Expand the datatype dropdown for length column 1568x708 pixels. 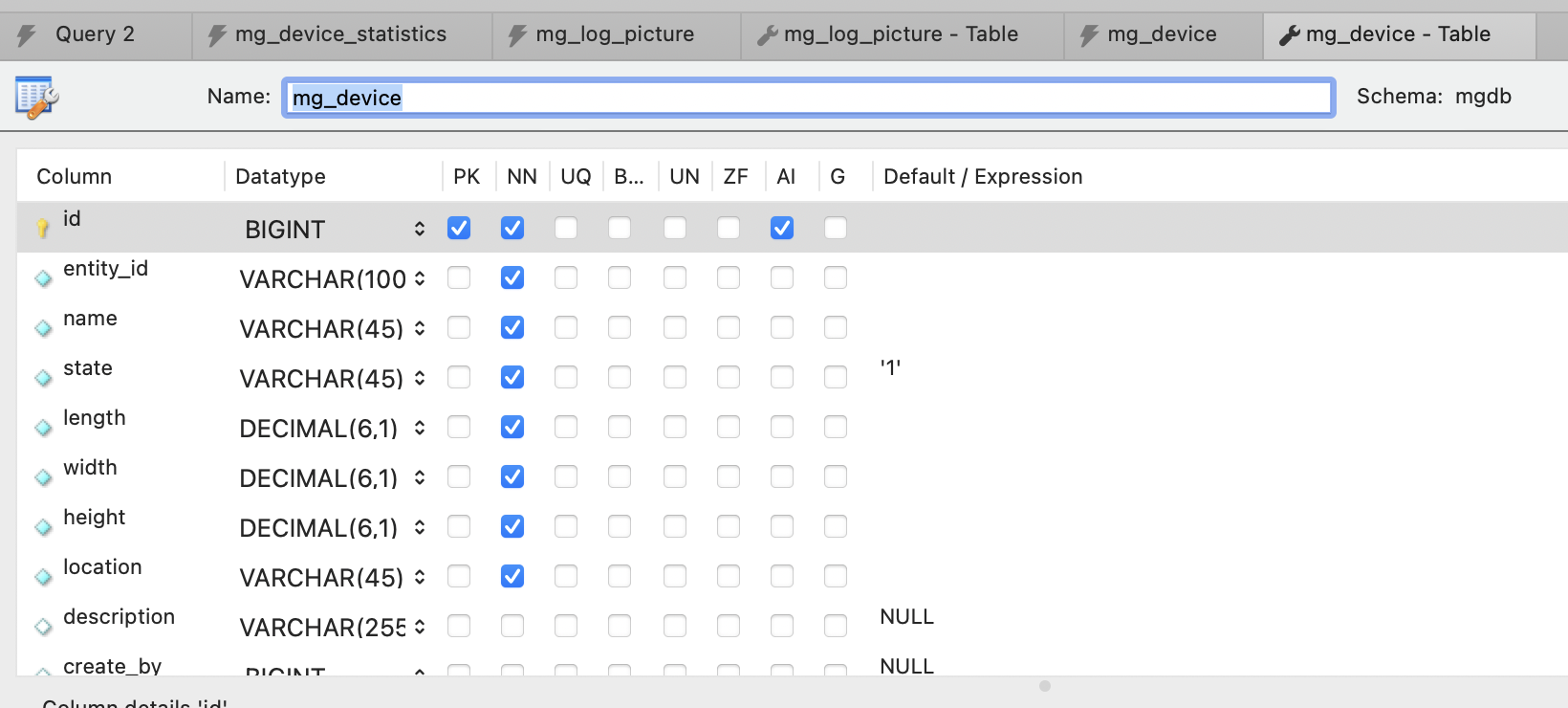tap(419, 428)
